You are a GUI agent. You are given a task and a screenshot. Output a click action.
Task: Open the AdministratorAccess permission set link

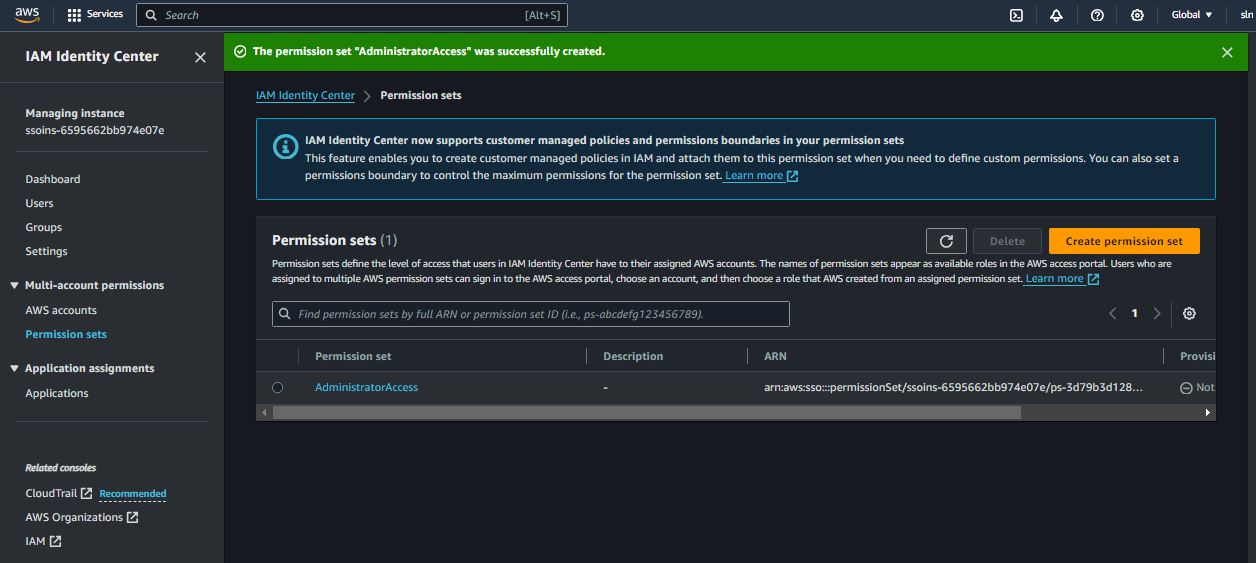366,387
